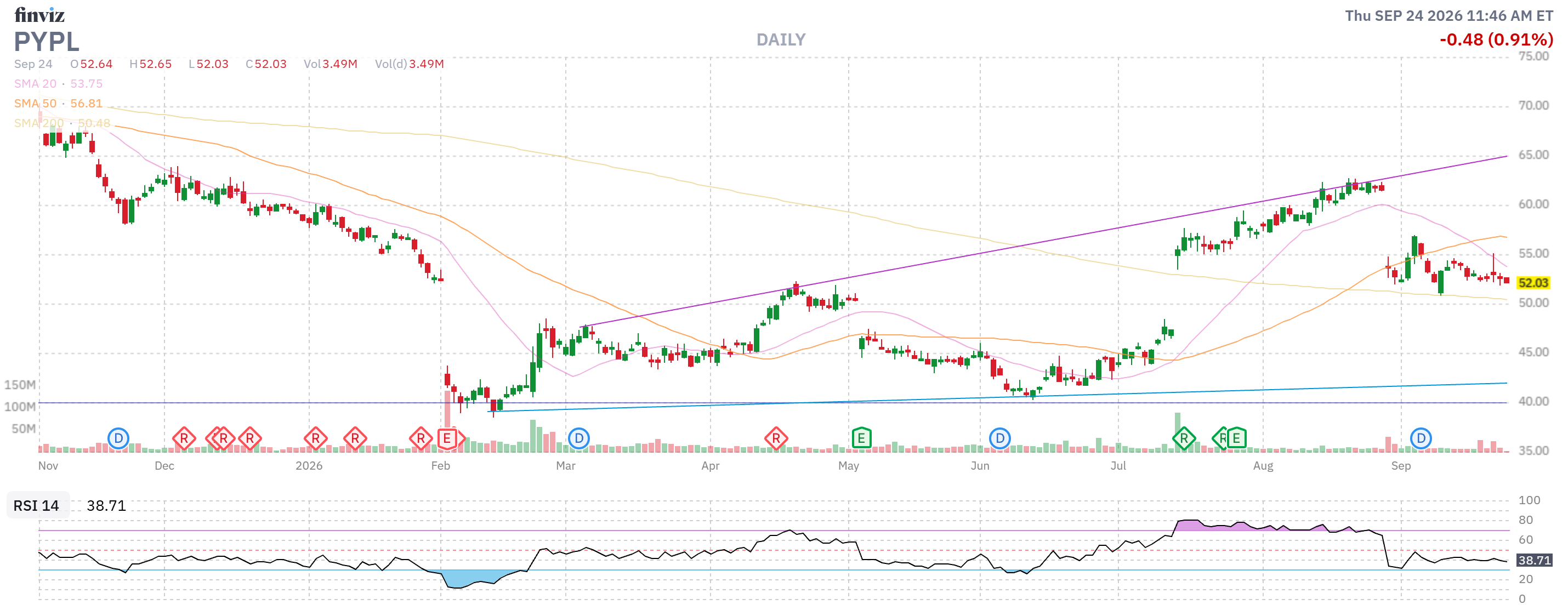Select the red R marker in April
This screenshot has width=1568, height=616.
776,438
